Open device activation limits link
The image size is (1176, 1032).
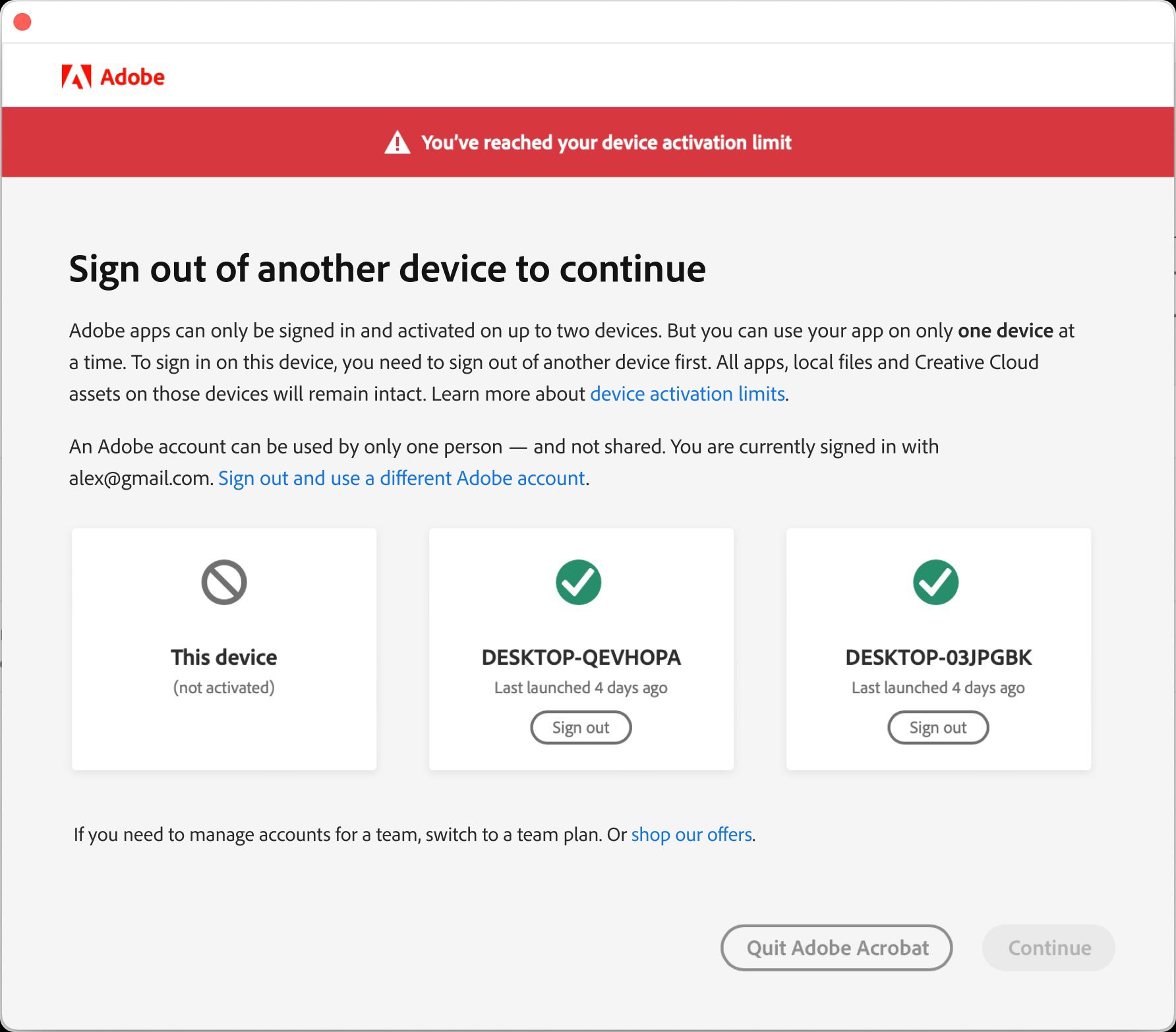[x=688, y=393]
